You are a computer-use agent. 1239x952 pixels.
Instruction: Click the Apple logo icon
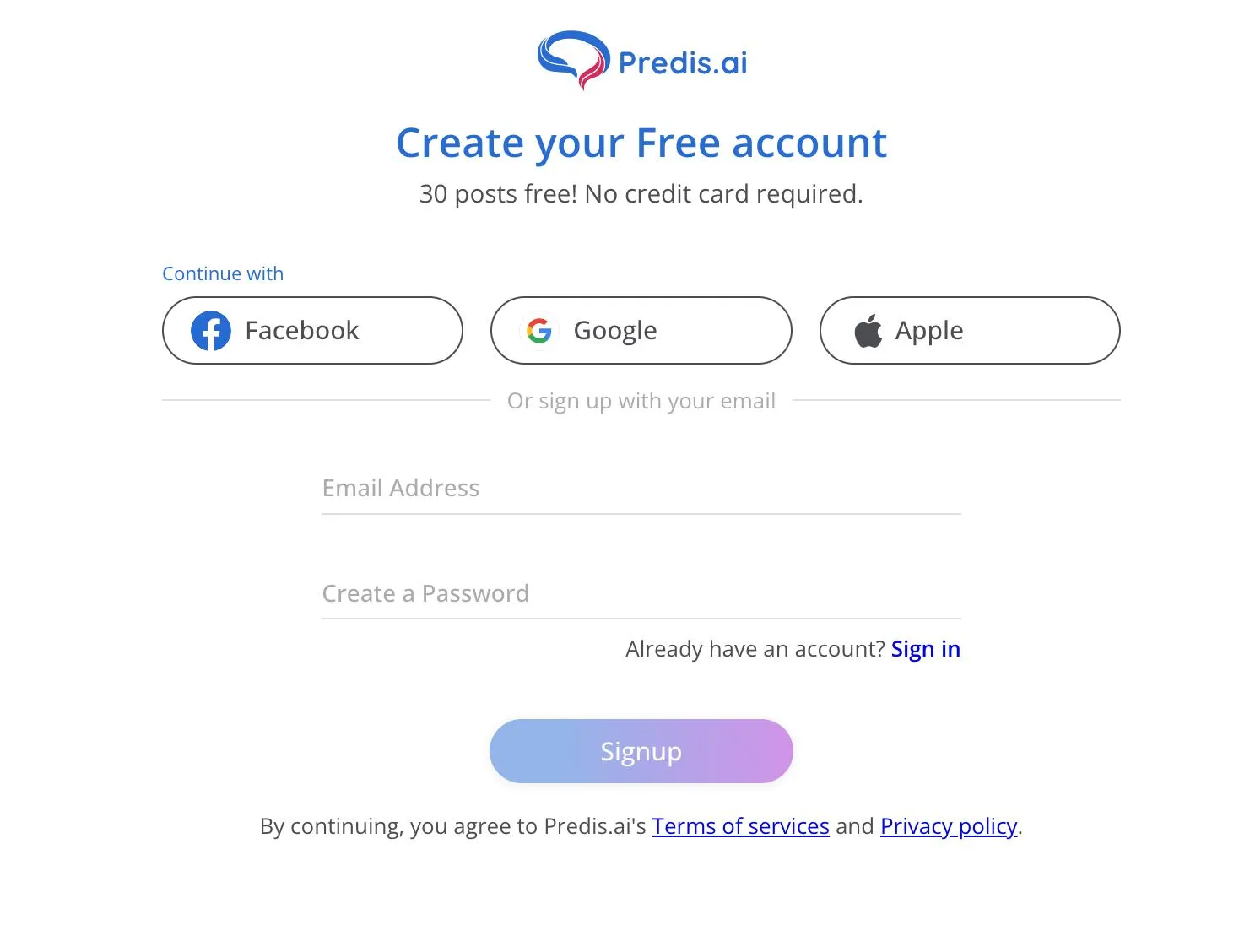pos(868,330)
